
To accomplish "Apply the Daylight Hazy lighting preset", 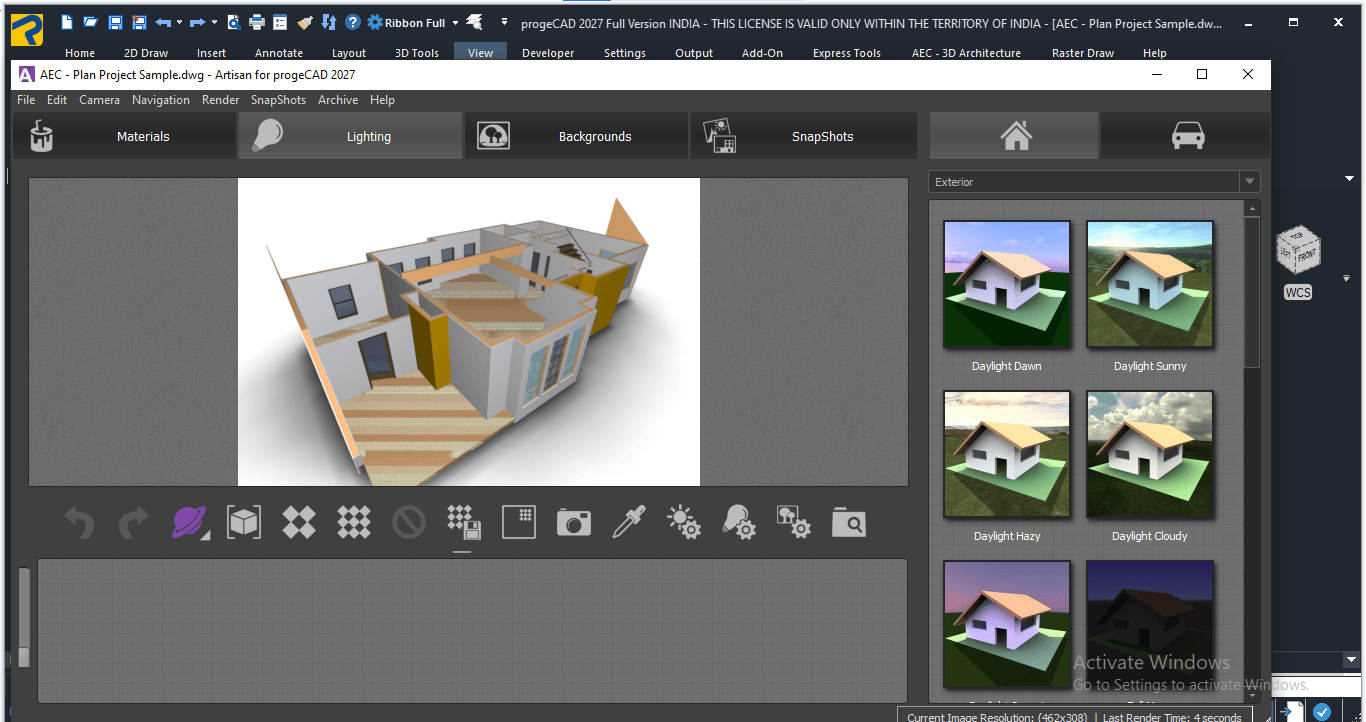I will 1007,455.
